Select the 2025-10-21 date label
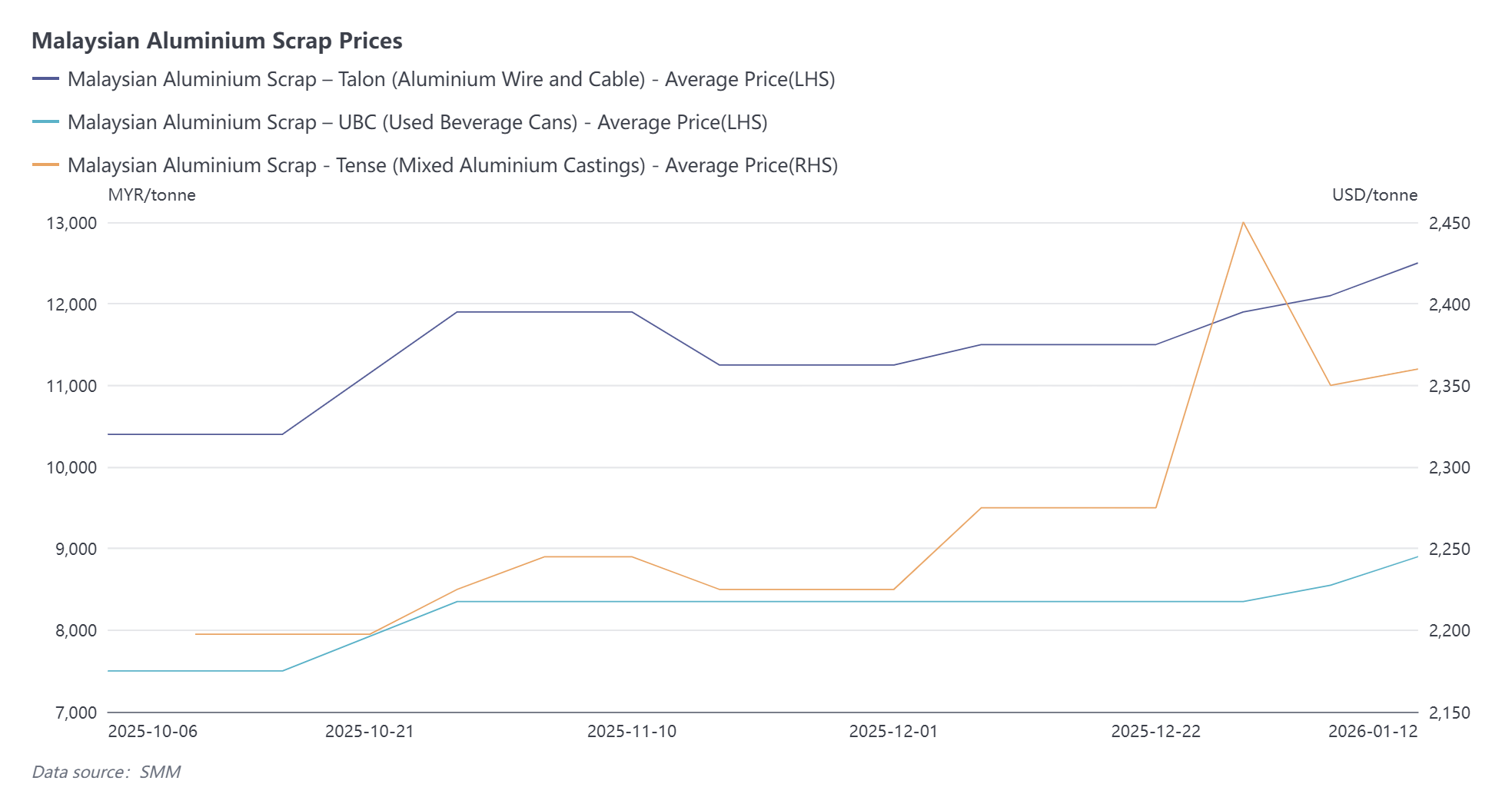The image size is (1512, 794). [x=369, y=731]
